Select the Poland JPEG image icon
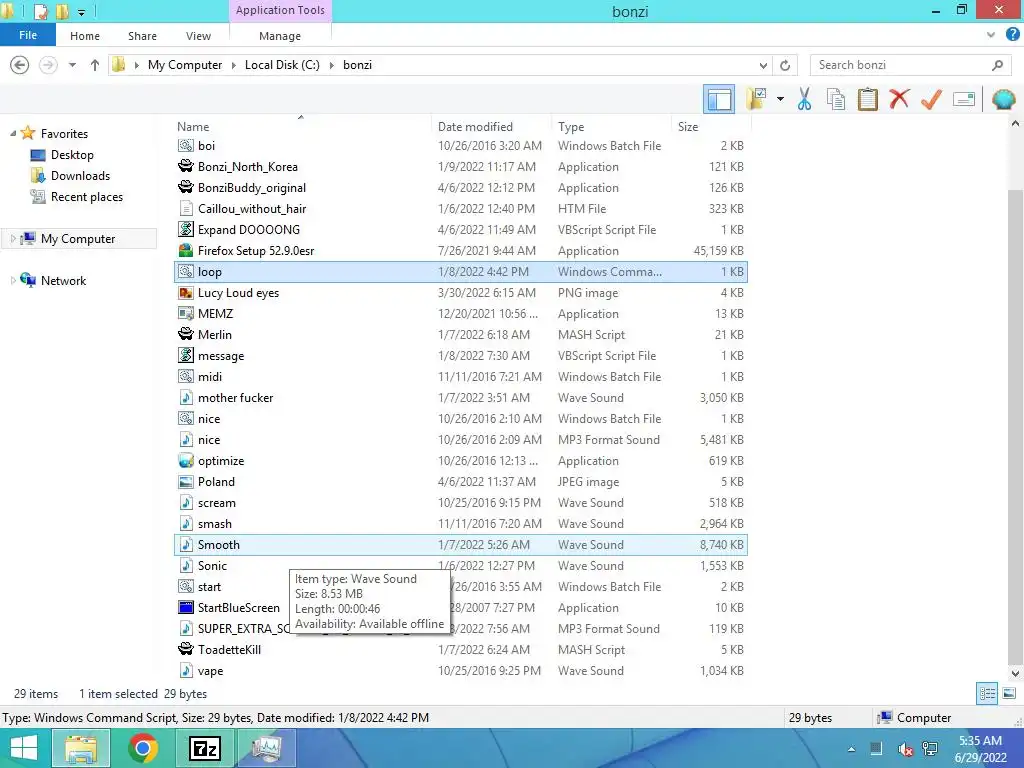Screen dimensions: 1024x768 pyautogui.click(x=186, y=482)
